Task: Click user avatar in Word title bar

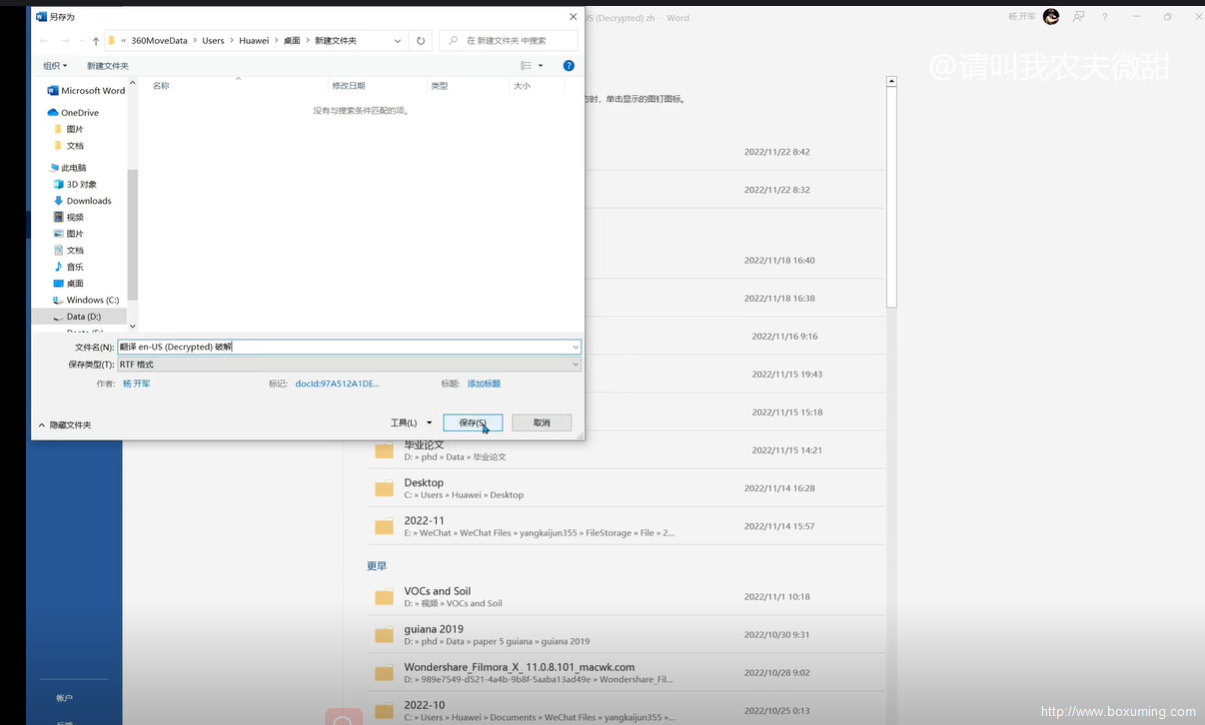Action: (1051, 17)
